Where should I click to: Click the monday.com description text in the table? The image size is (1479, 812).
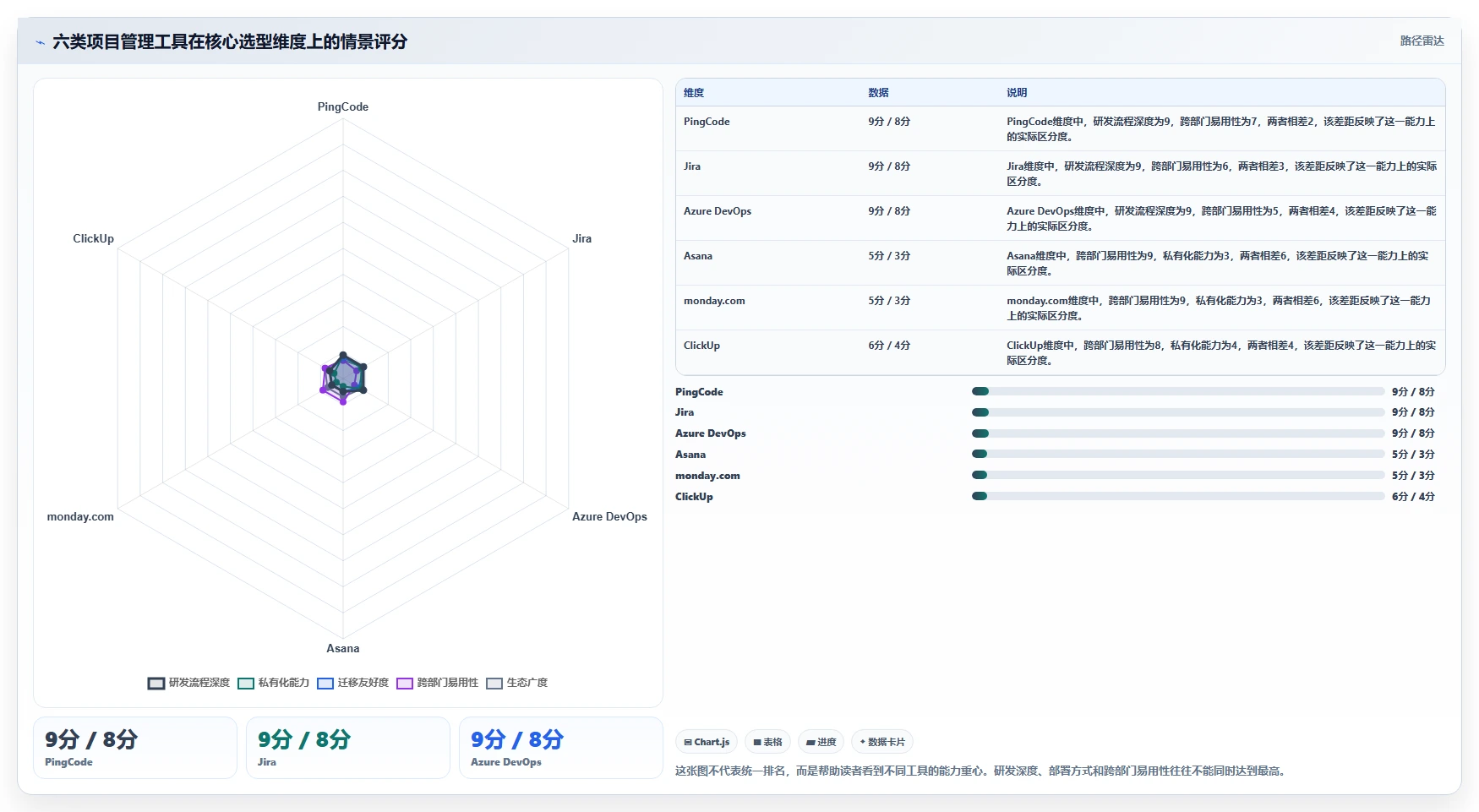click(x=1219, y=308)
